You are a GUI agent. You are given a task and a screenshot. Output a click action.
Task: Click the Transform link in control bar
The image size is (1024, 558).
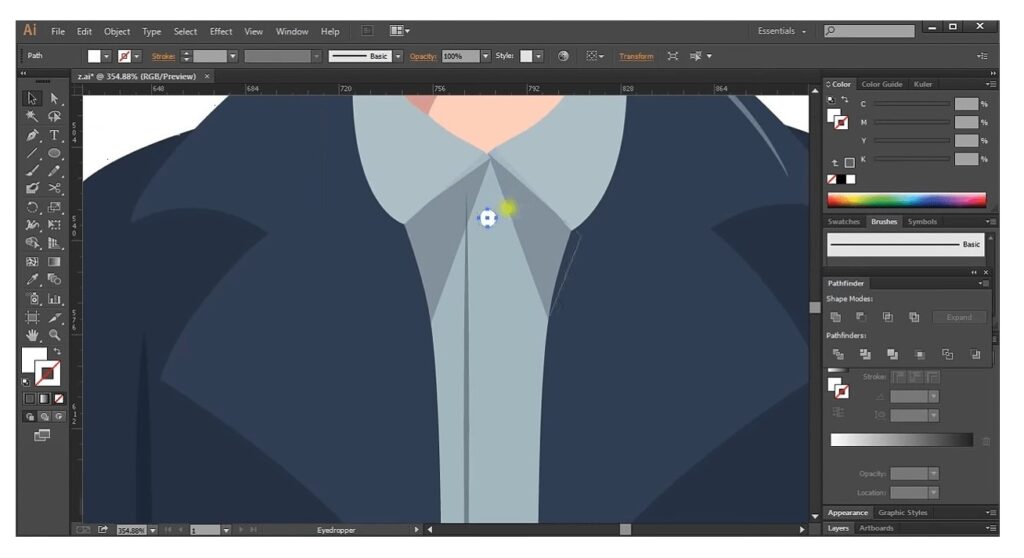[636, 56]
